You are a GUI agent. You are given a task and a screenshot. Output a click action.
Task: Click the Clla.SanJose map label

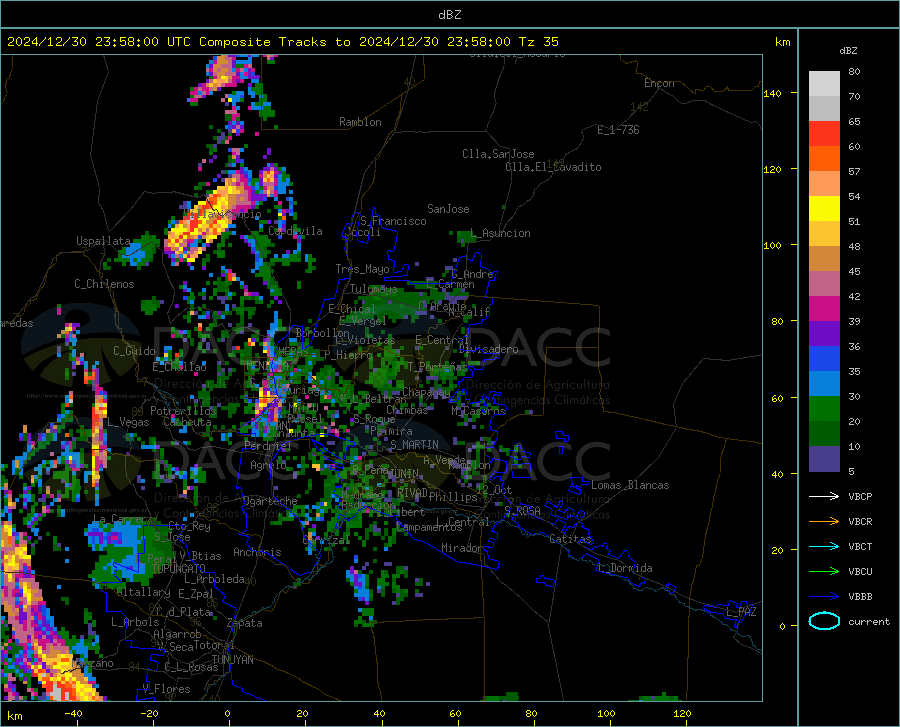[498, 154]
